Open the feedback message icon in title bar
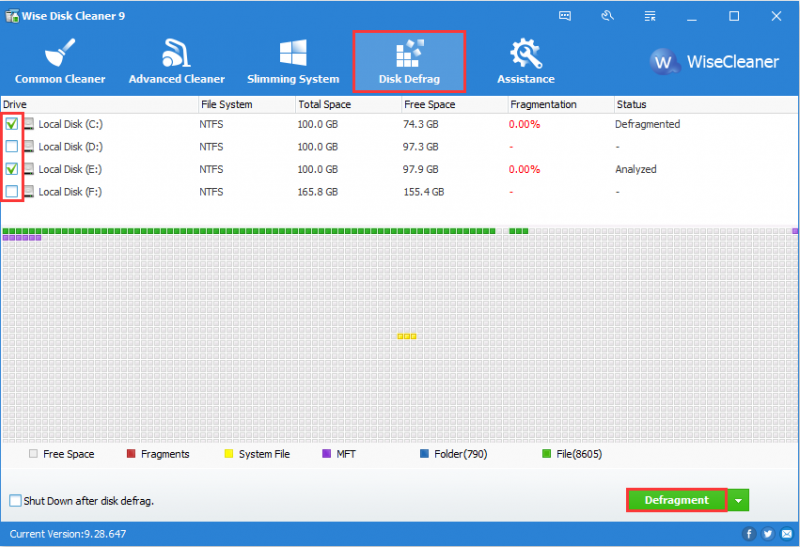Screen dimensions: 800x547 [x=565, y=16]
